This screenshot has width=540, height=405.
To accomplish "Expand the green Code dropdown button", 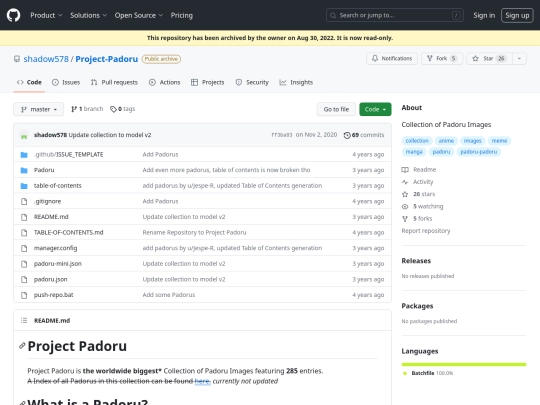I will 375,109.
